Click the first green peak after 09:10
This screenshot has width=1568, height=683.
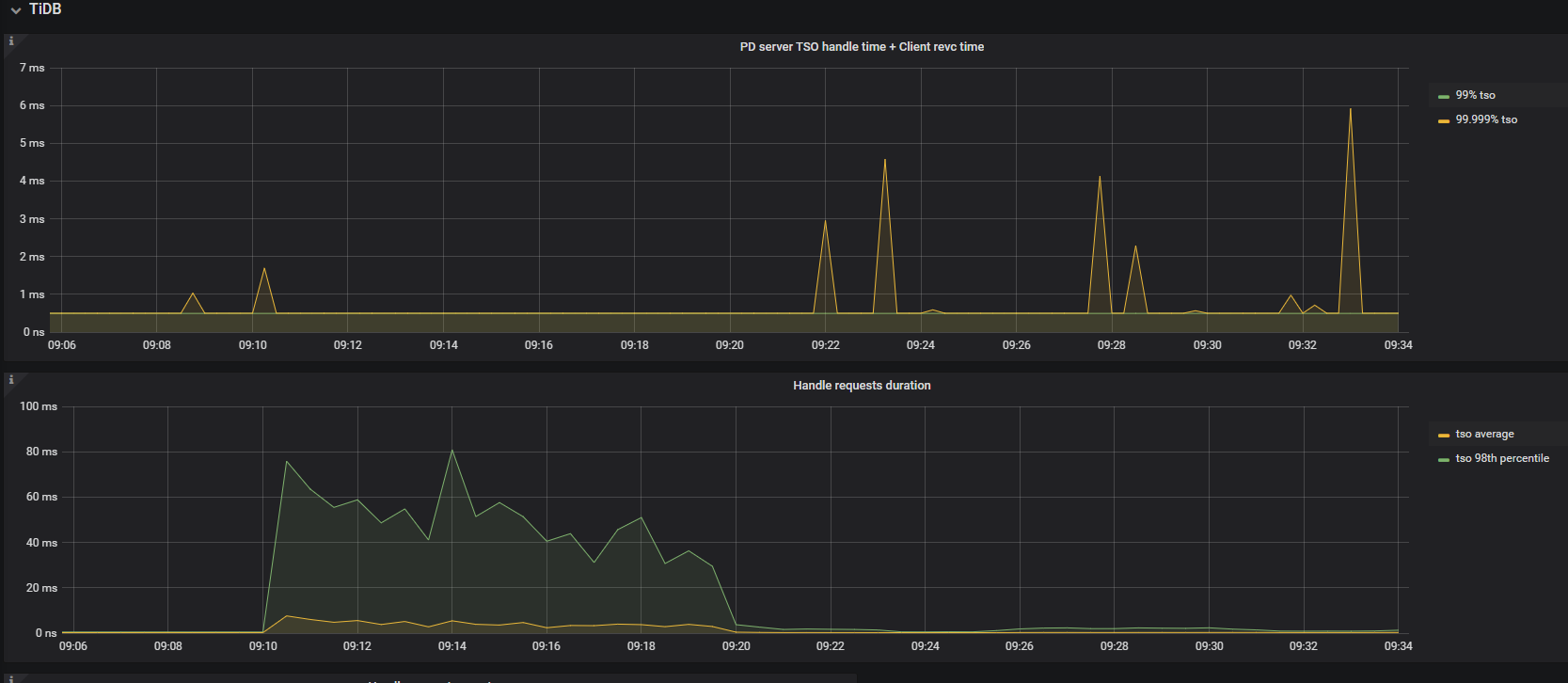[286, 462]
